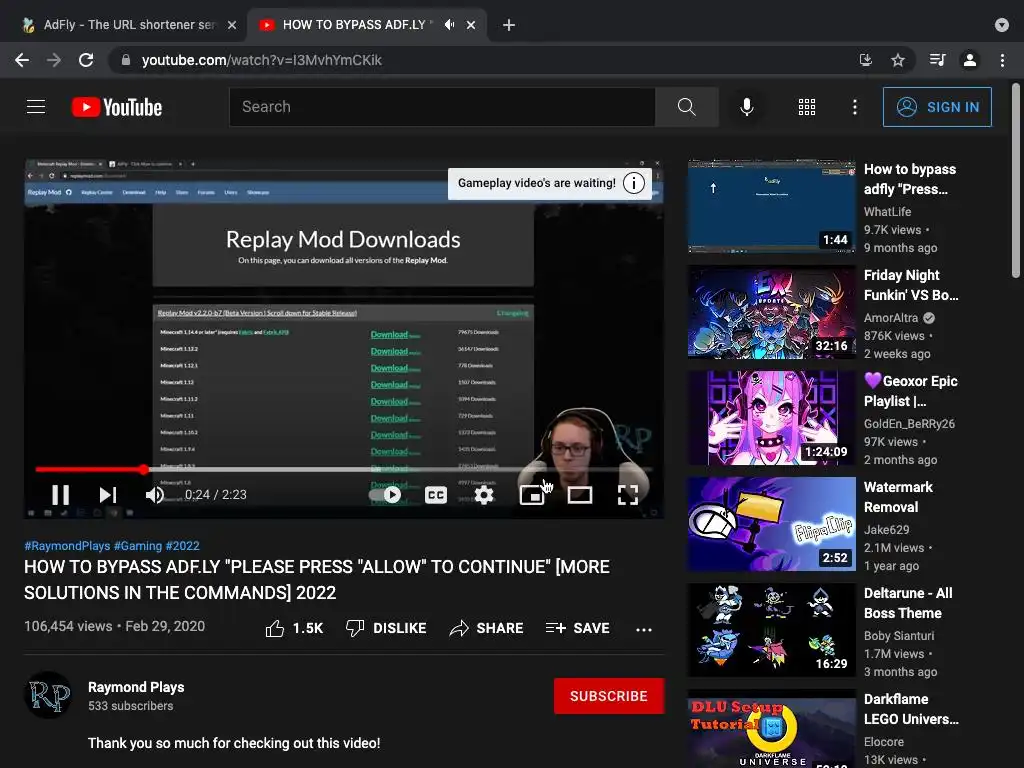Image resolution: width=1024 pixels, height=768 pixels.
Task: Switch to the AdFly browser tab
Action: [129, 25]
